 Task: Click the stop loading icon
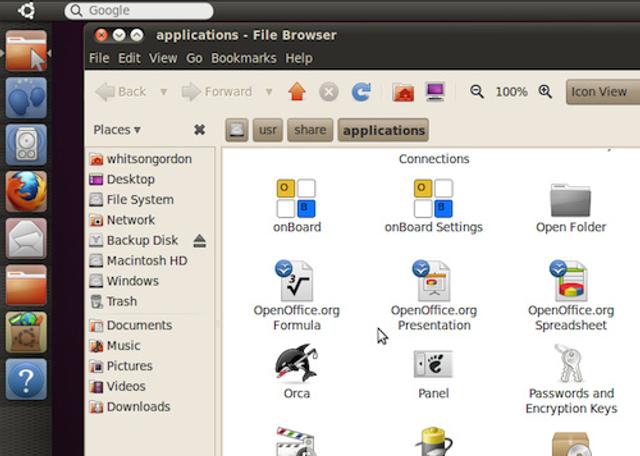point(329,91)
